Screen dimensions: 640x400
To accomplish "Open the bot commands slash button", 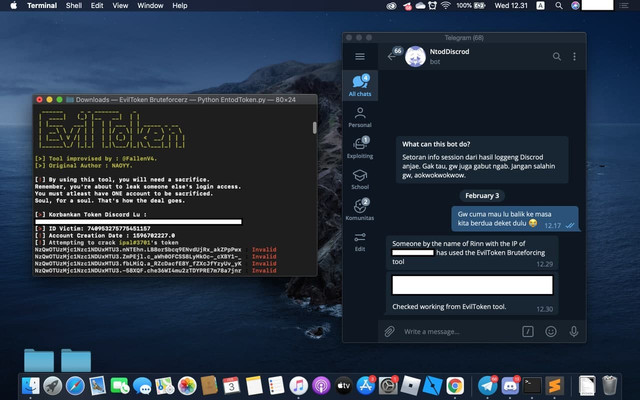I will (x=528, y=331).
